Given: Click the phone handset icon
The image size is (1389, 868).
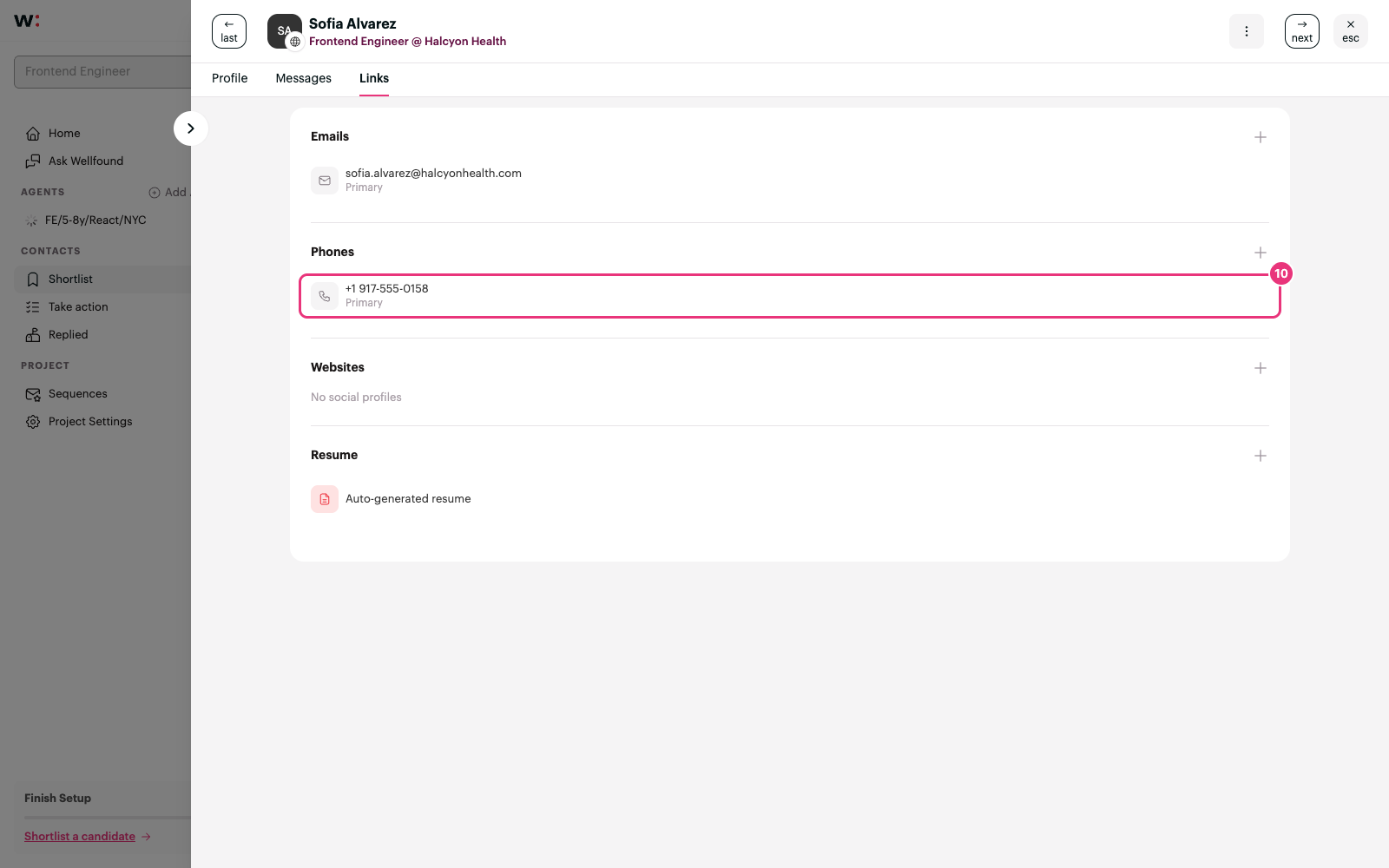Looking at the screenshot, I should [325, 296].
